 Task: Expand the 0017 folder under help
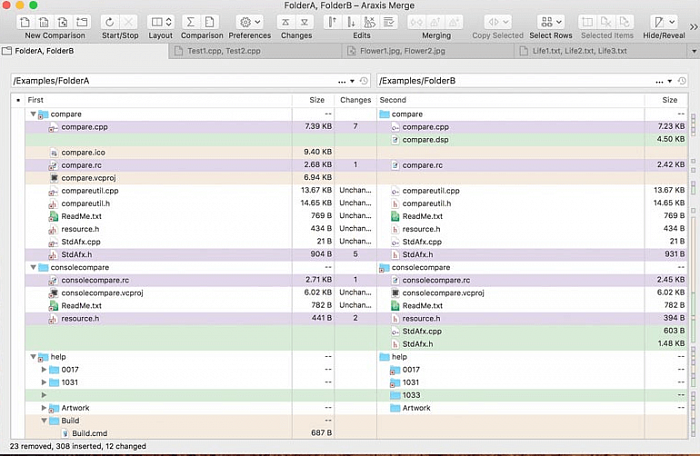click(x=44, y=369)
